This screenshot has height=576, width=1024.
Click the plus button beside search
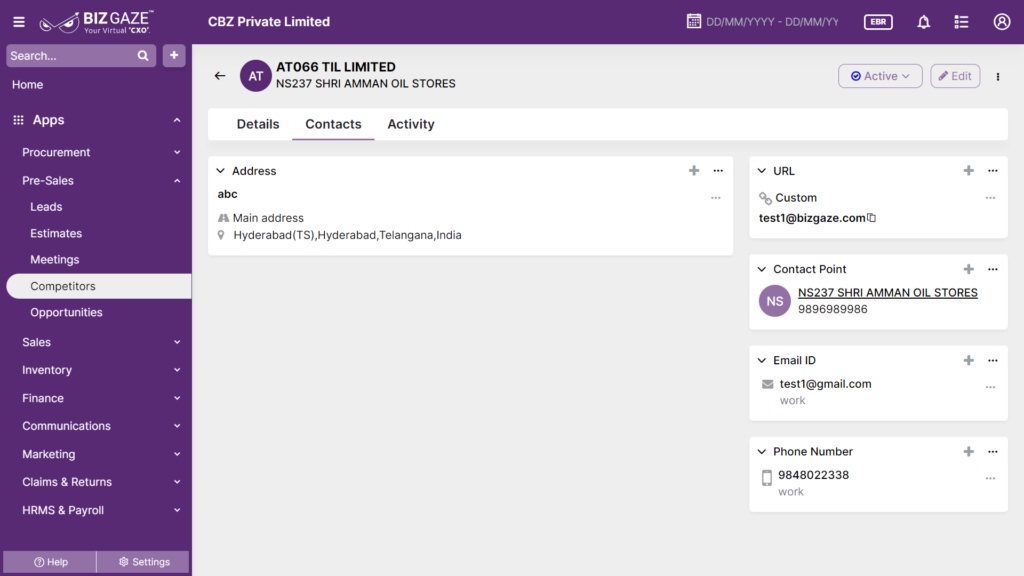tap(174, 56)
